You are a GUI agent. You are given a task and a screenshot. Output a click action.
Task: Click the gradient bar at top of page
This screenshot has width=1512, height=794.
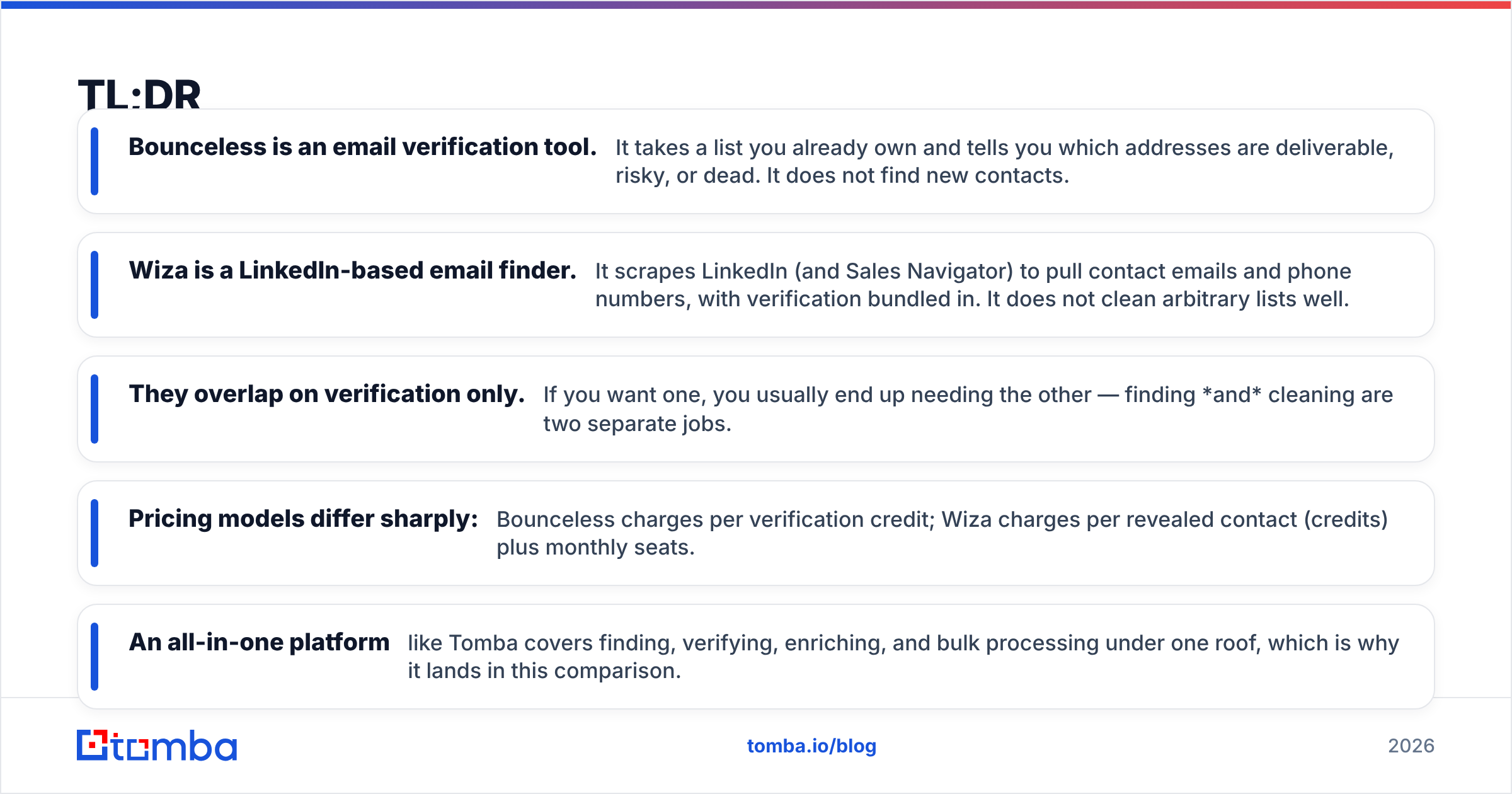point(756,4)
